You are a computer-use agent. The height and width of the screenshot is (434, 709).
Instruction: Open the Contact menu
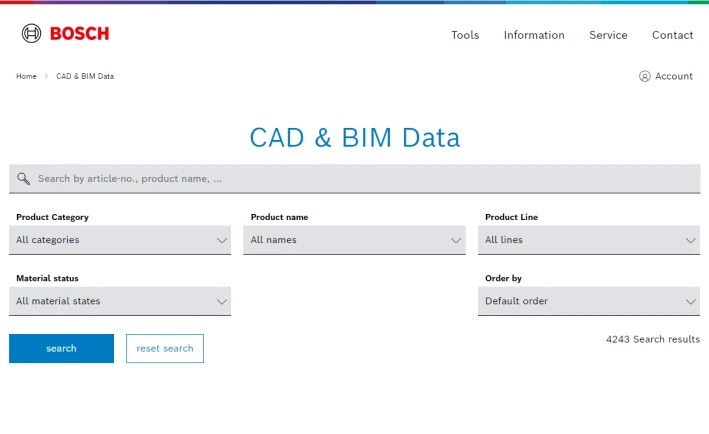pyautogui.click(x=672, y=35)
